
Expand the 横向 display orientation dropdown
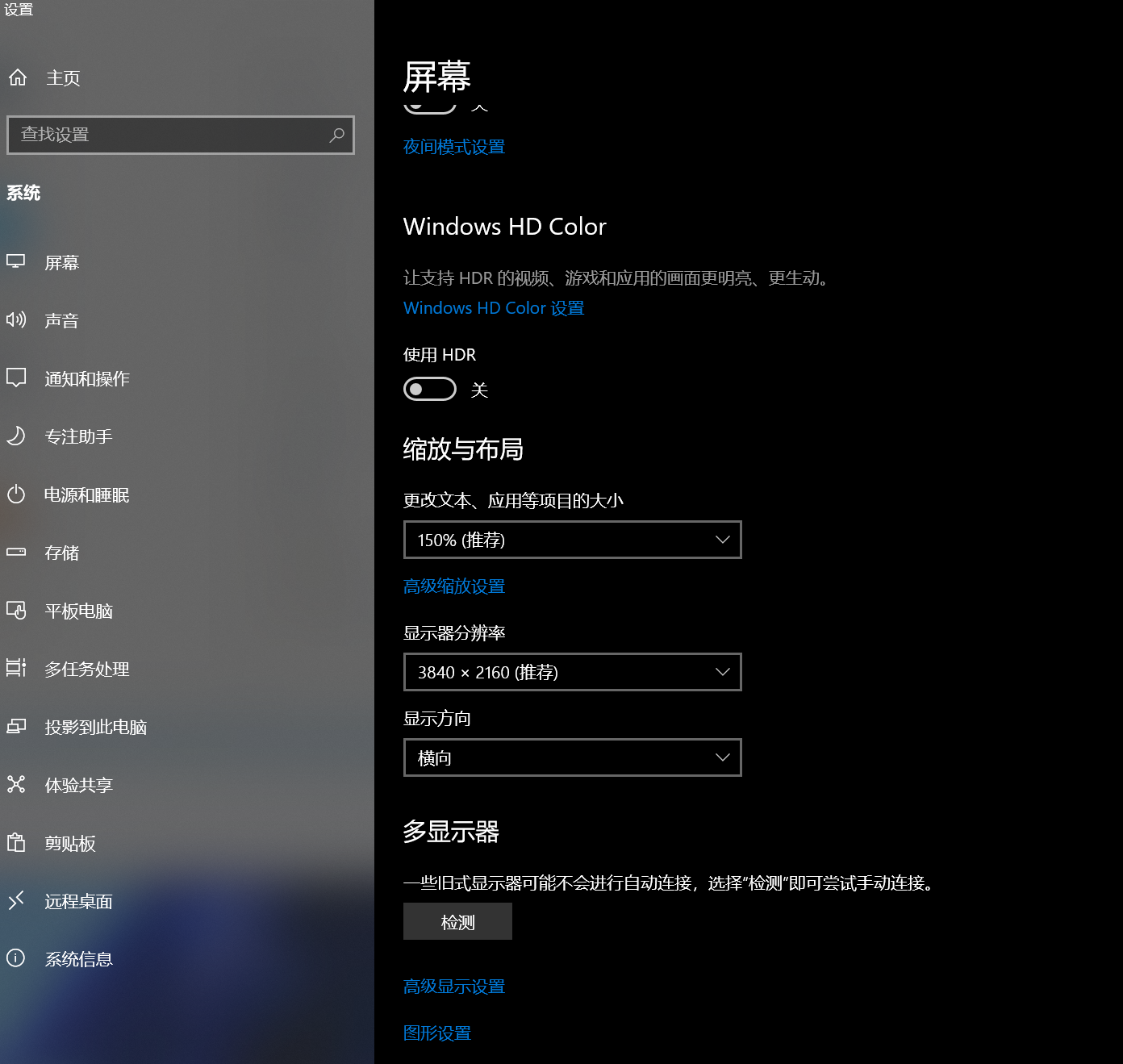tap(572, 757)
